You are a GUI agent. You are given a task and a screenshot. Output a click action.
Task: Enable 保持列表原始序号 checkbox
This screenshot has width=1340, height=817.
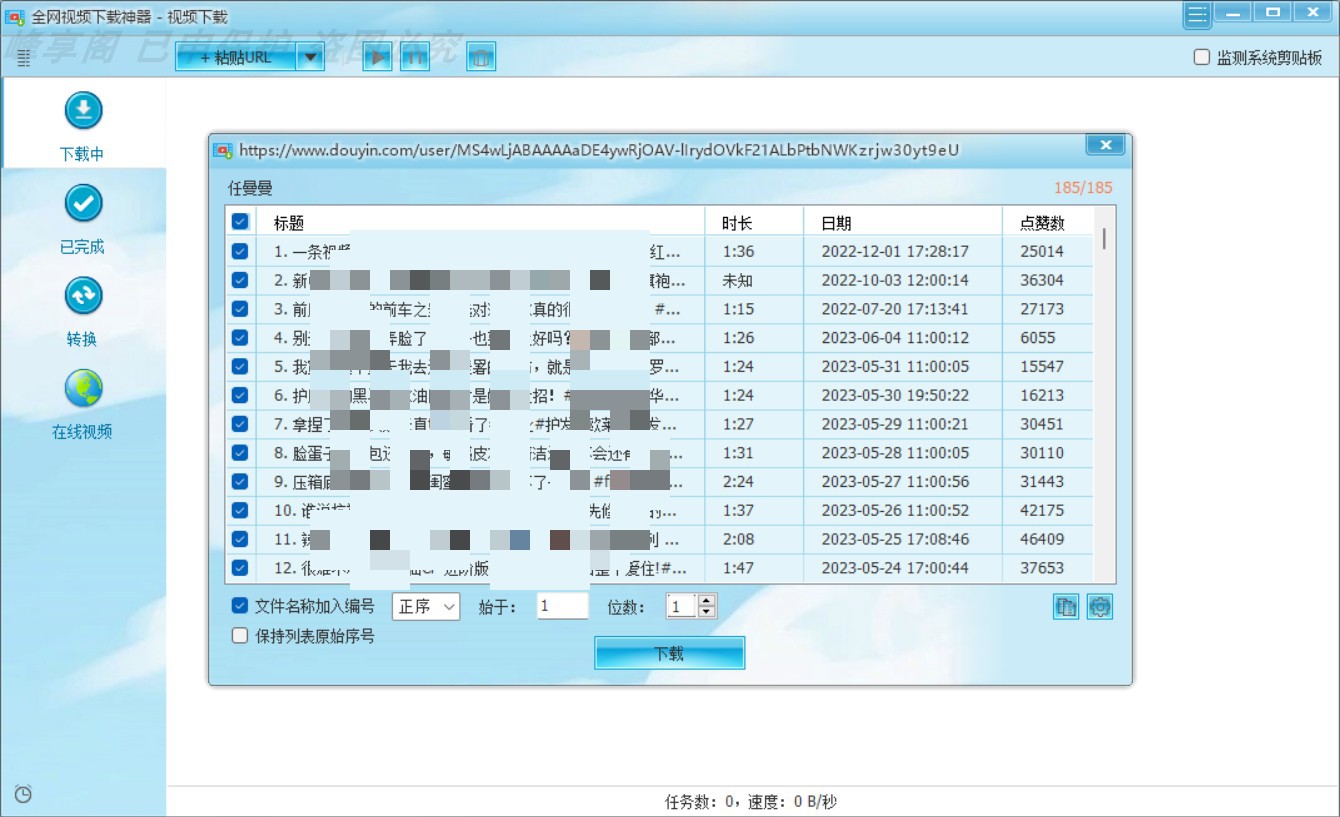[240, 635]
